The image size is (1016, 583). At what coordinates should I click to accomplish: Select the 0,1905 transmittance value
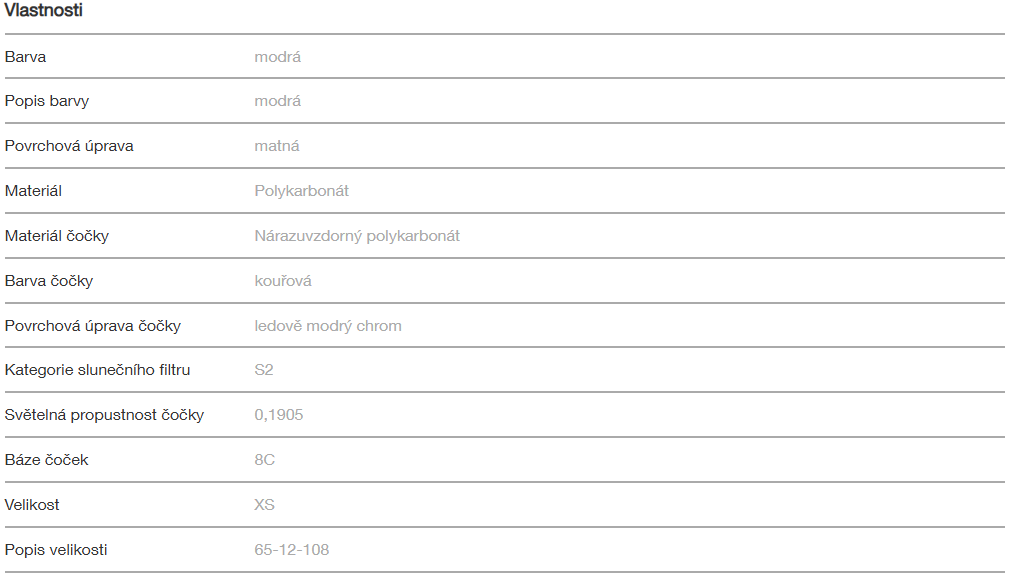tap(279, 415)
